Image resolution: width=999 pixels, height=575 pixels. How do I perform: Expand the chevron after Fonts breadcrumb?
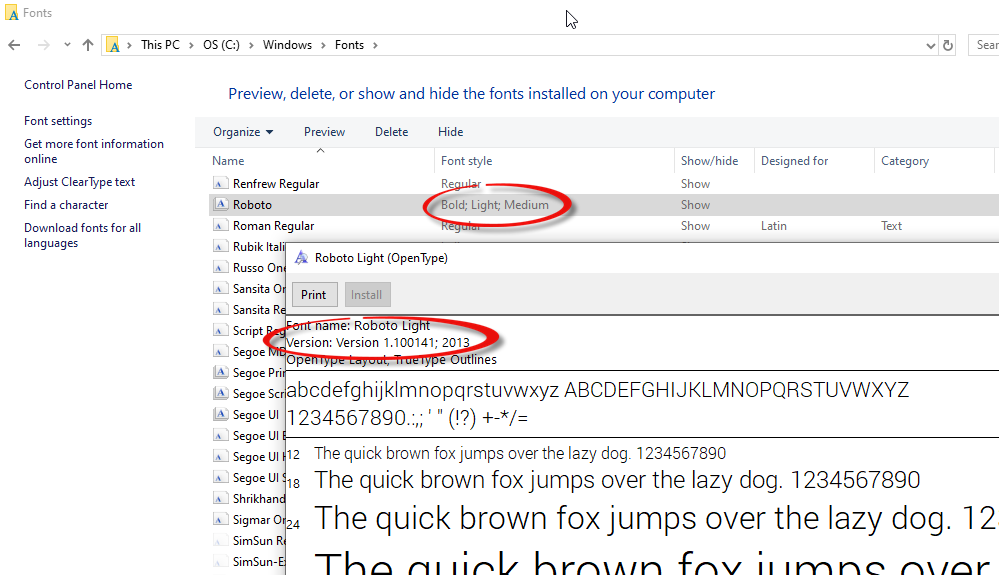point(375,45)
